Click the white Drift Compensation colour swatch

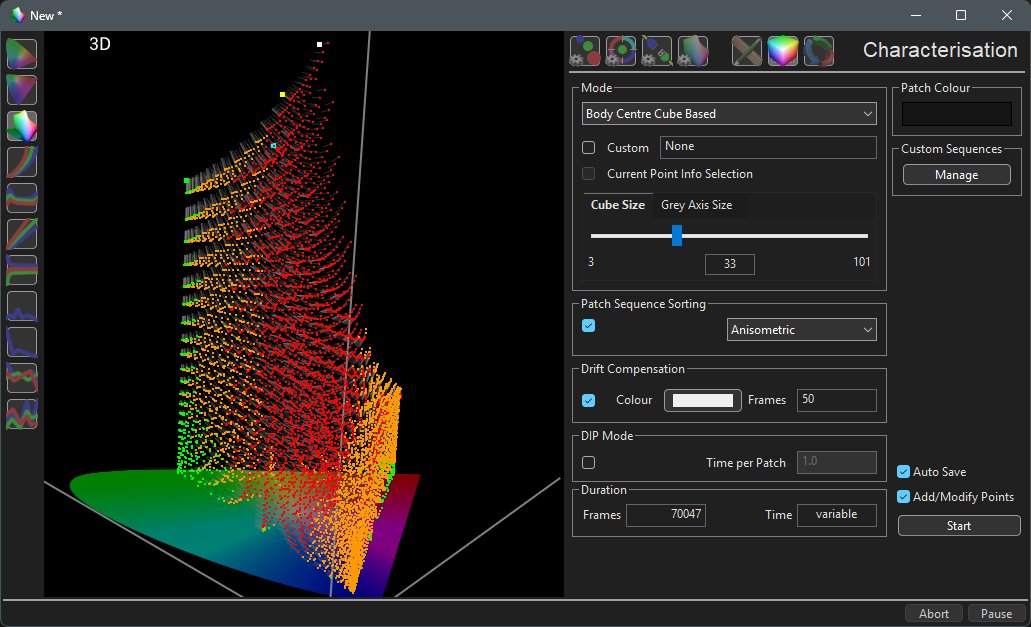[703, 400]
